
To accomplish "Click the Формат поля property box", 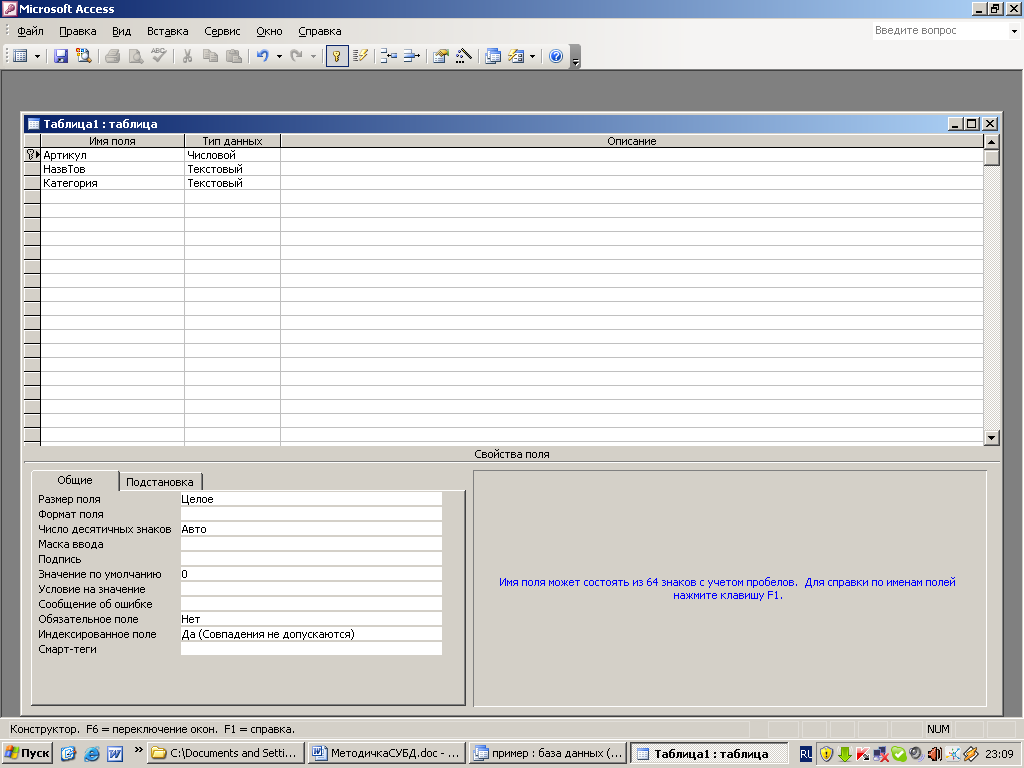I will 311,514.
